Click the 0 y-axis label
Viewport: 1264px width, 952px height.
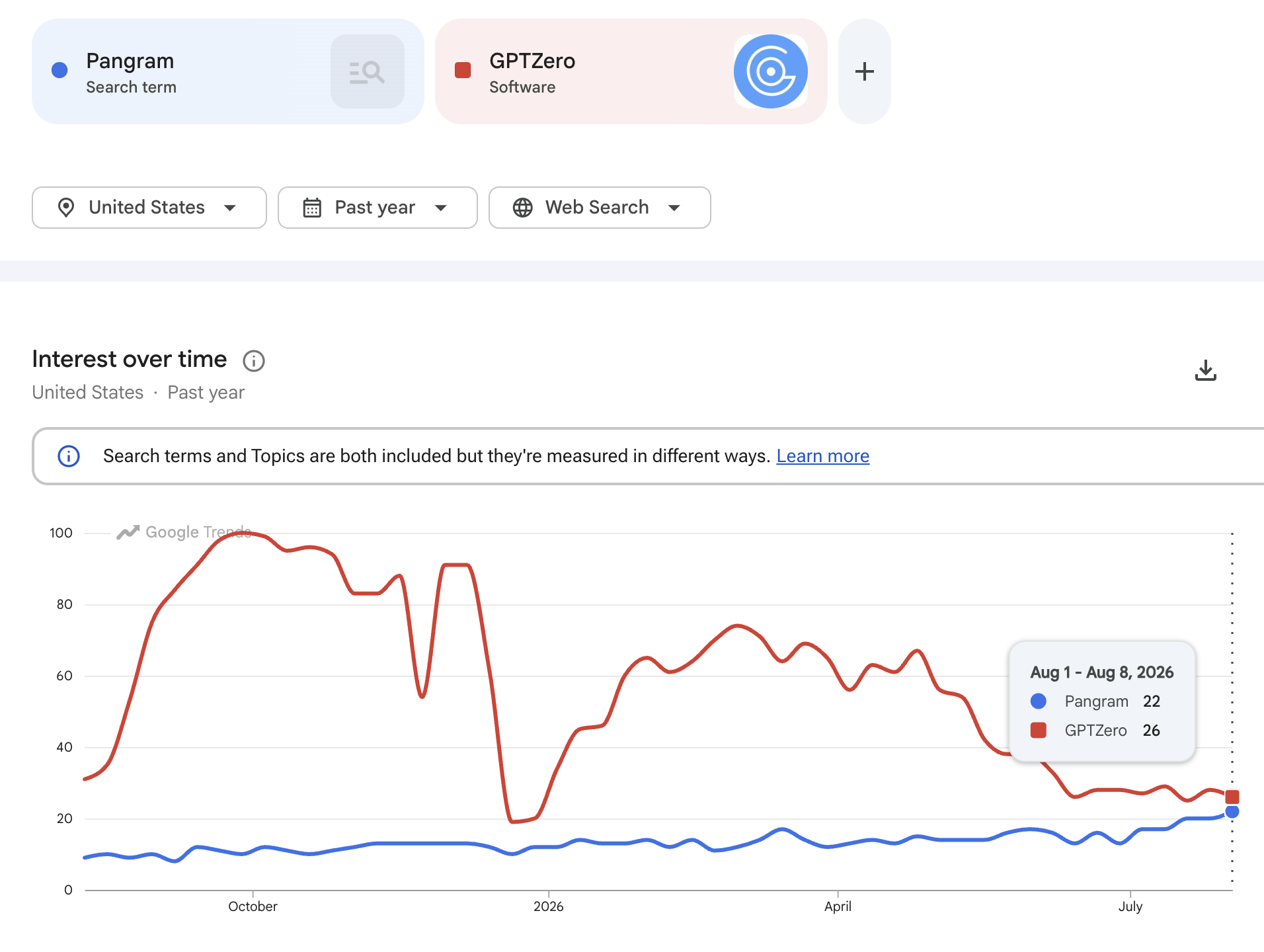point(68,890)
